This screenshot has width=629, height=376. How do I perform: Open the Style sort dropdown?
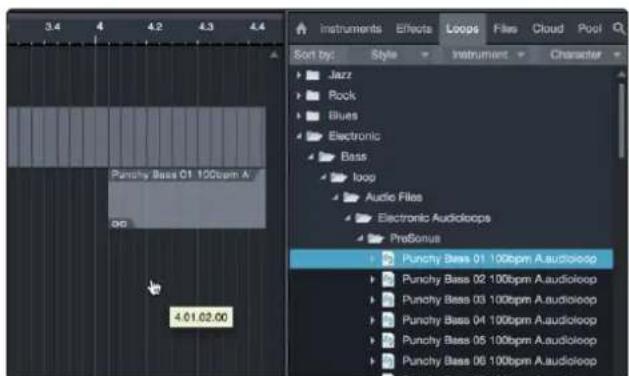coord(399,55)
